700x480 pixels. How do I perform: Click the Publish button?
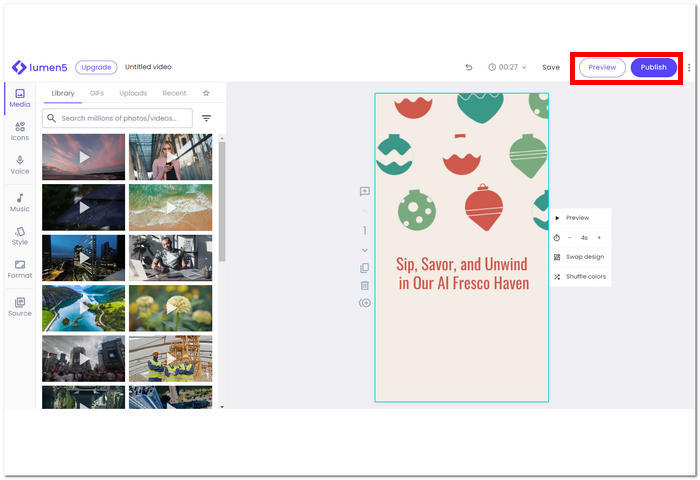(653, 67)
